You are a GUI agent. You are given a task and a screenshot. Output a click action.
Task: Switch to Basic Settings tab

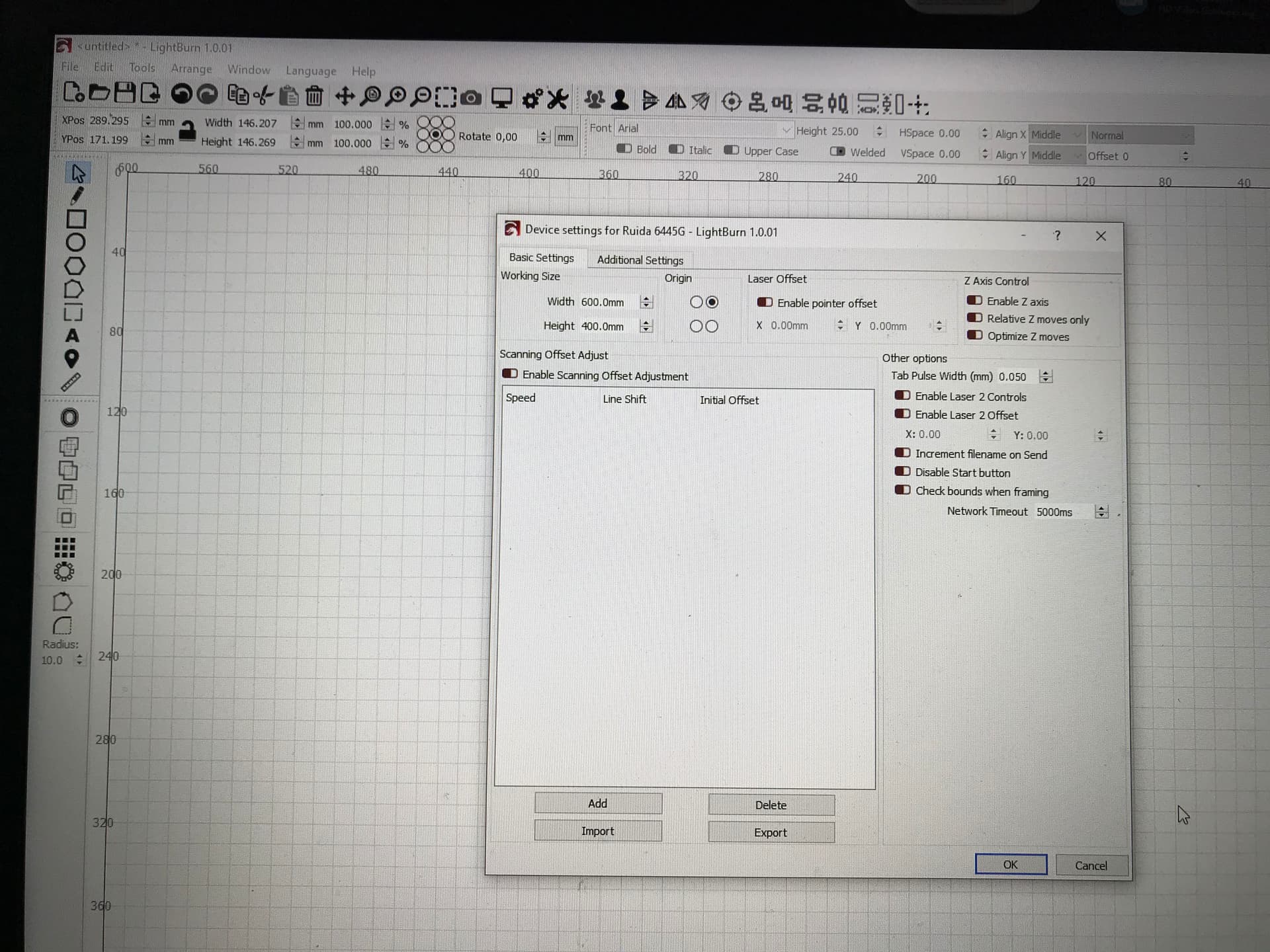pos(541,258)
